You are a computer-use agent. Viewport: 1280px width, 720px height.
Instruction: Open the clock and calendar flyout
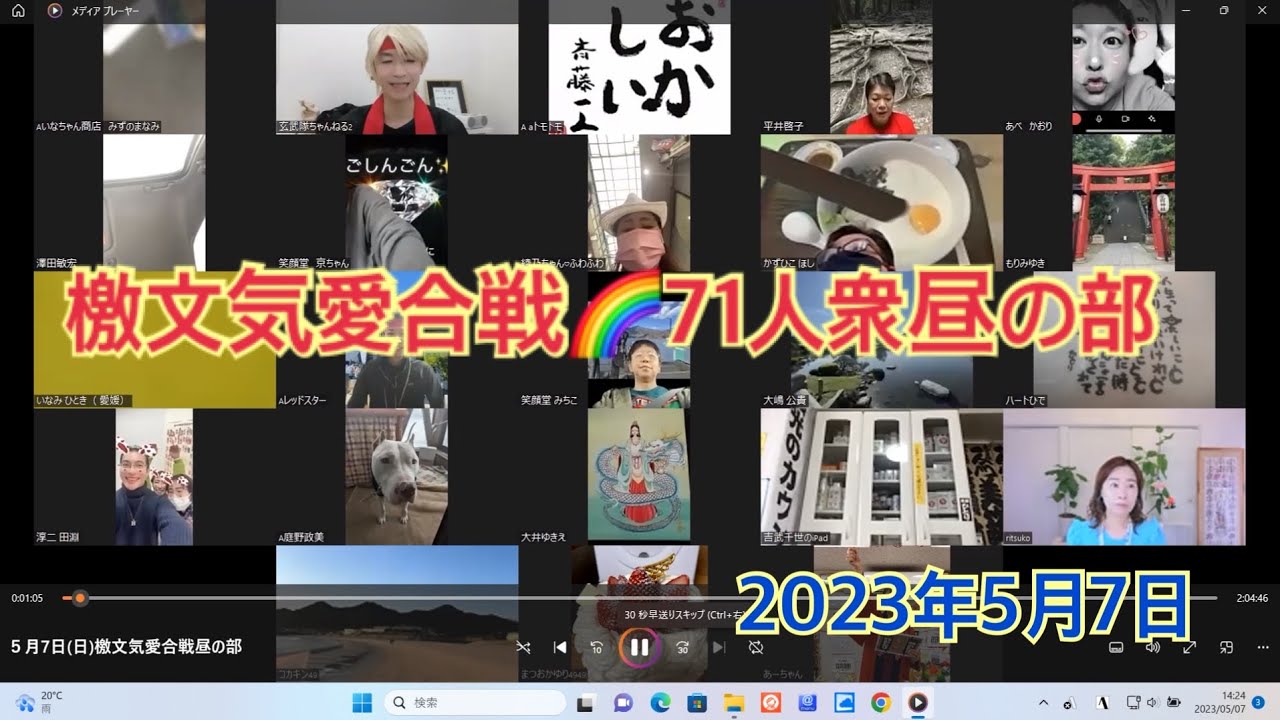click(x=1220, y=702)
